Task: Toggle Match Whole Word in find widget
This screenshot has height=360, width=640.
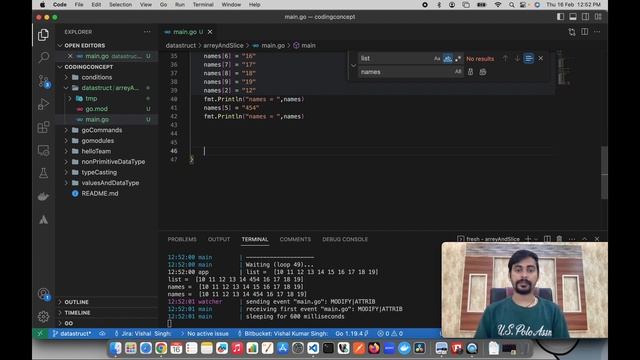Action: (447, 59)
